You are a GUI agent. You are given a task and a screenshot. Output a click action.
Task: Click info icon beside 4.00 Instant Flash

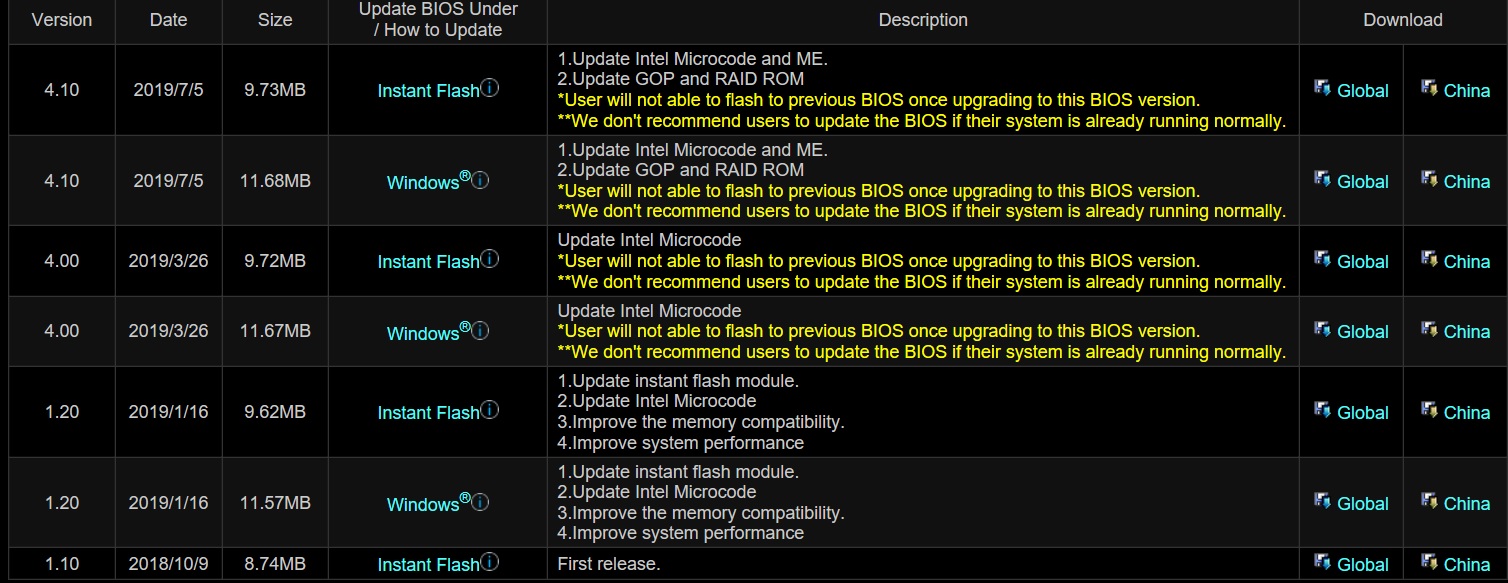point(490,259)
